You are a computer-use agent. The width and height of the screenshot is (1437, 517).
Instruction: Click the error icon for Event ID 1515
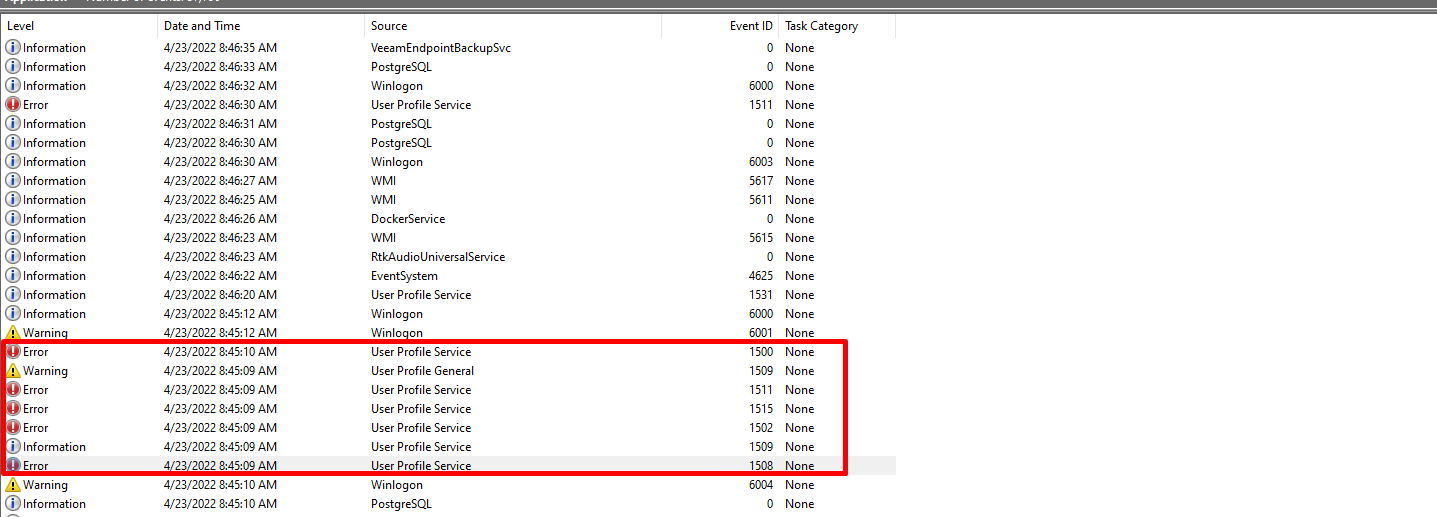pyautogui.click(x=13, y=409)
